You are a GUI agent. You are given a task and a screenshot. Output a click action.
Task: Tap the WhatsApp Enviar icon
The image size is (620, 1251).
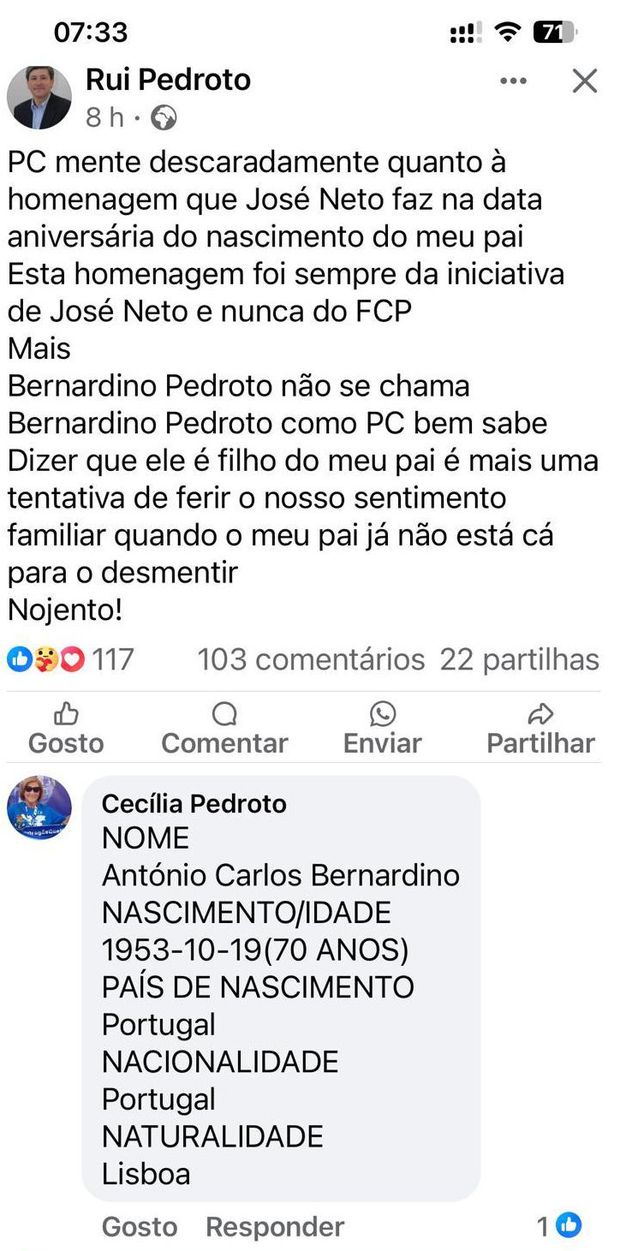[x=382, y=713]
